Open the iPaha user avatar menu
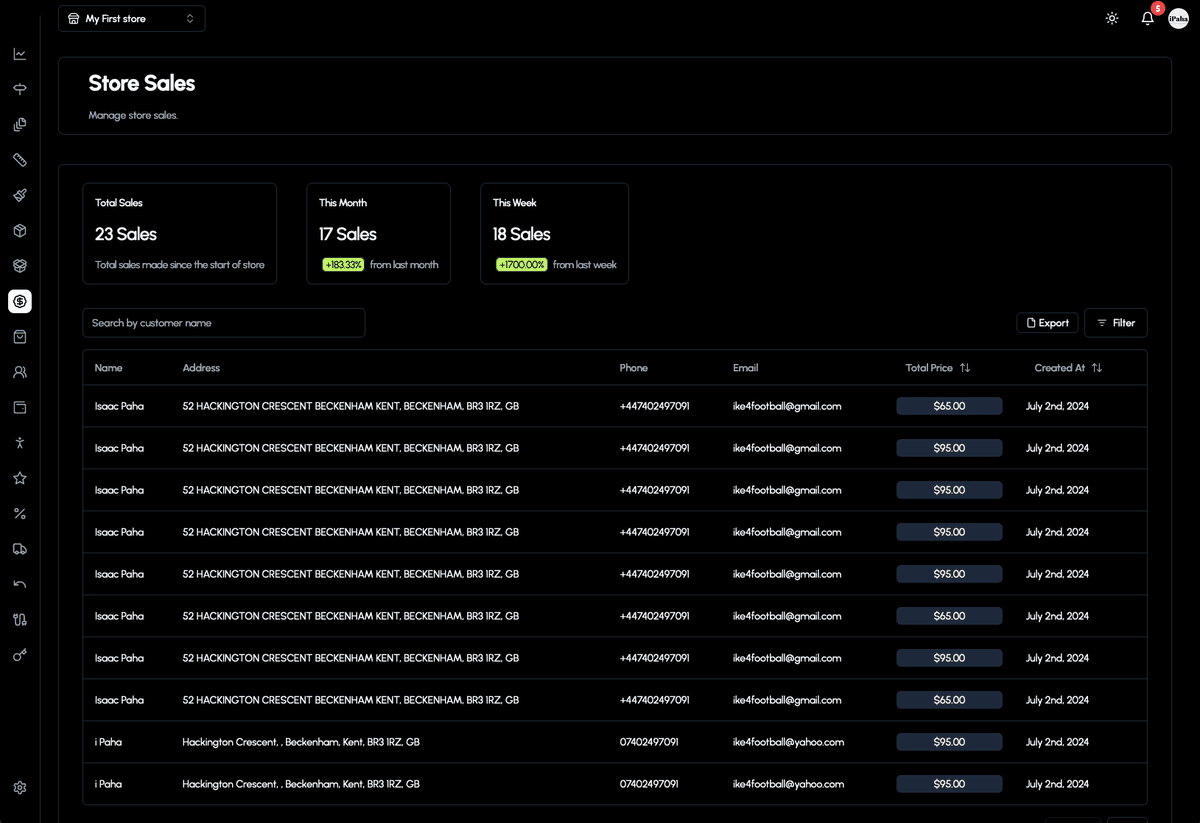 click(1178, 19)
